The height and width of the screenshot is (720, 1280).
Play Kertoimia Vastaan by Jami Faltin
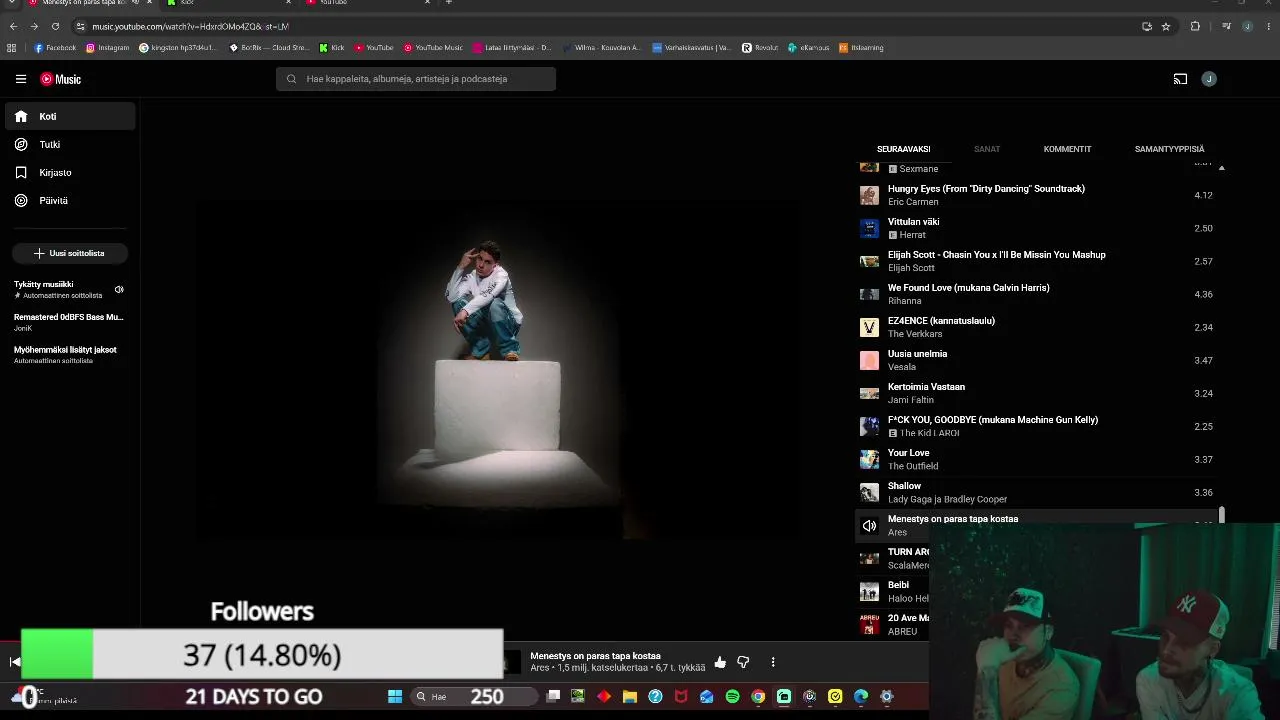(x=1037, y=393)
